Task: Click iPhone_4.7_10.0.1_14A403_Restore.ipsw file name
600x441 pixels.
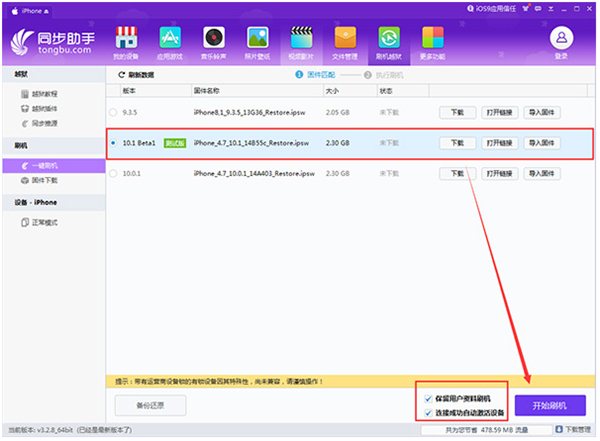Action: (x=254, y=173)
